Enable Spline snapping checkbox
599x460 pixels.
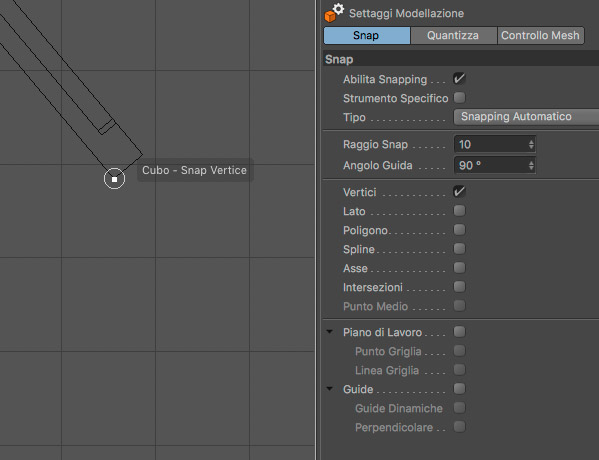[x=459, y=249]
